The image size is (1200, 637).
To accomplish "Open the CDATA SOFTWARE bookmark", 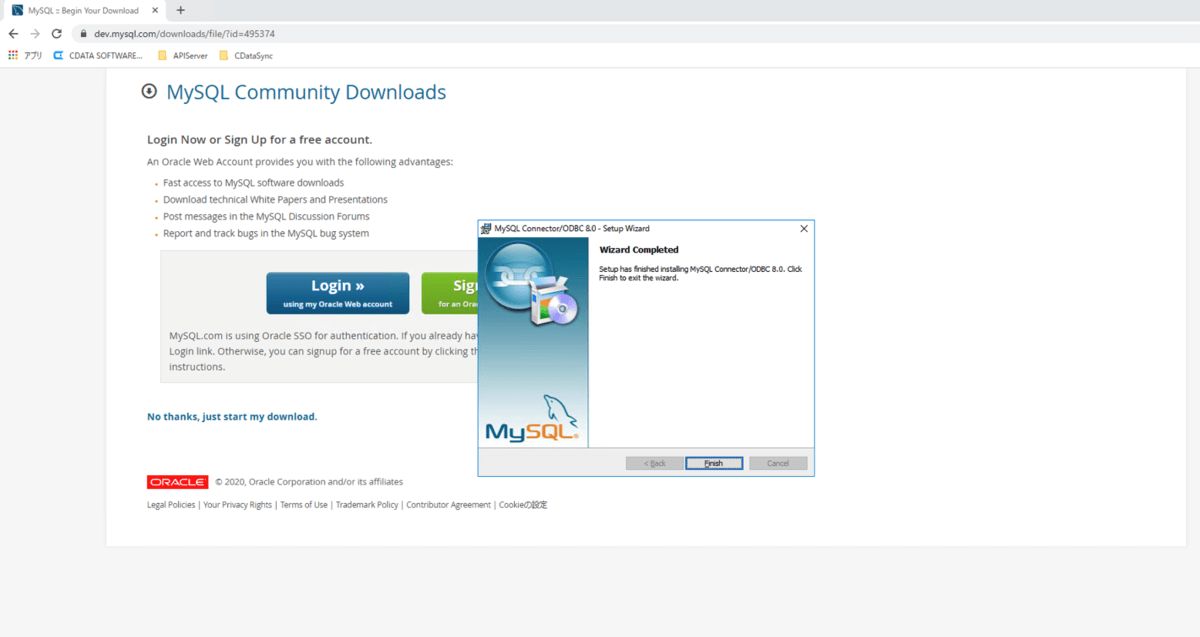I will (98, 56).
